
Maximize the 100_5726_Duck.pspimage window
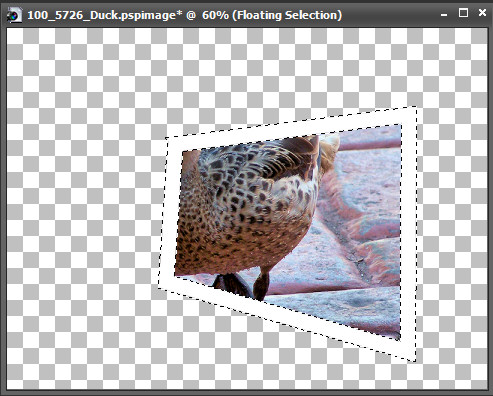click(463, 13)
